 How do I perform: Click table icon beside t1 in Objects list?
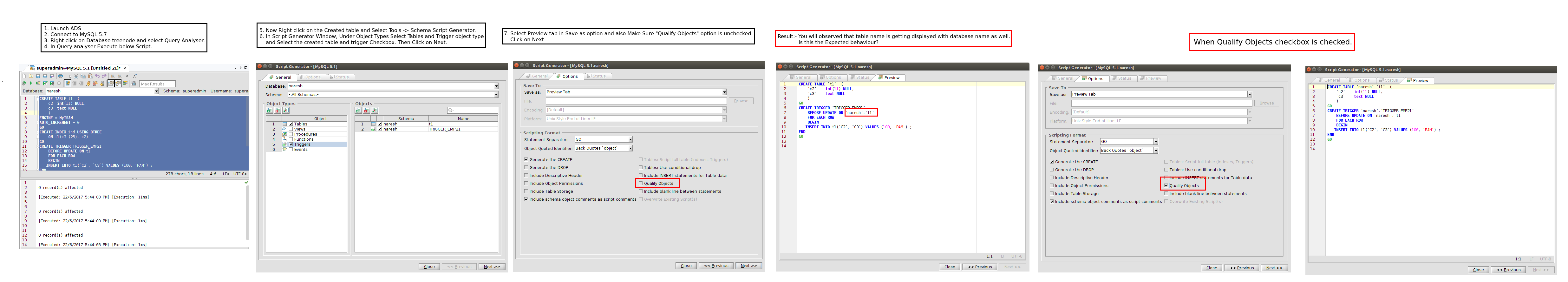pos(374,124)
